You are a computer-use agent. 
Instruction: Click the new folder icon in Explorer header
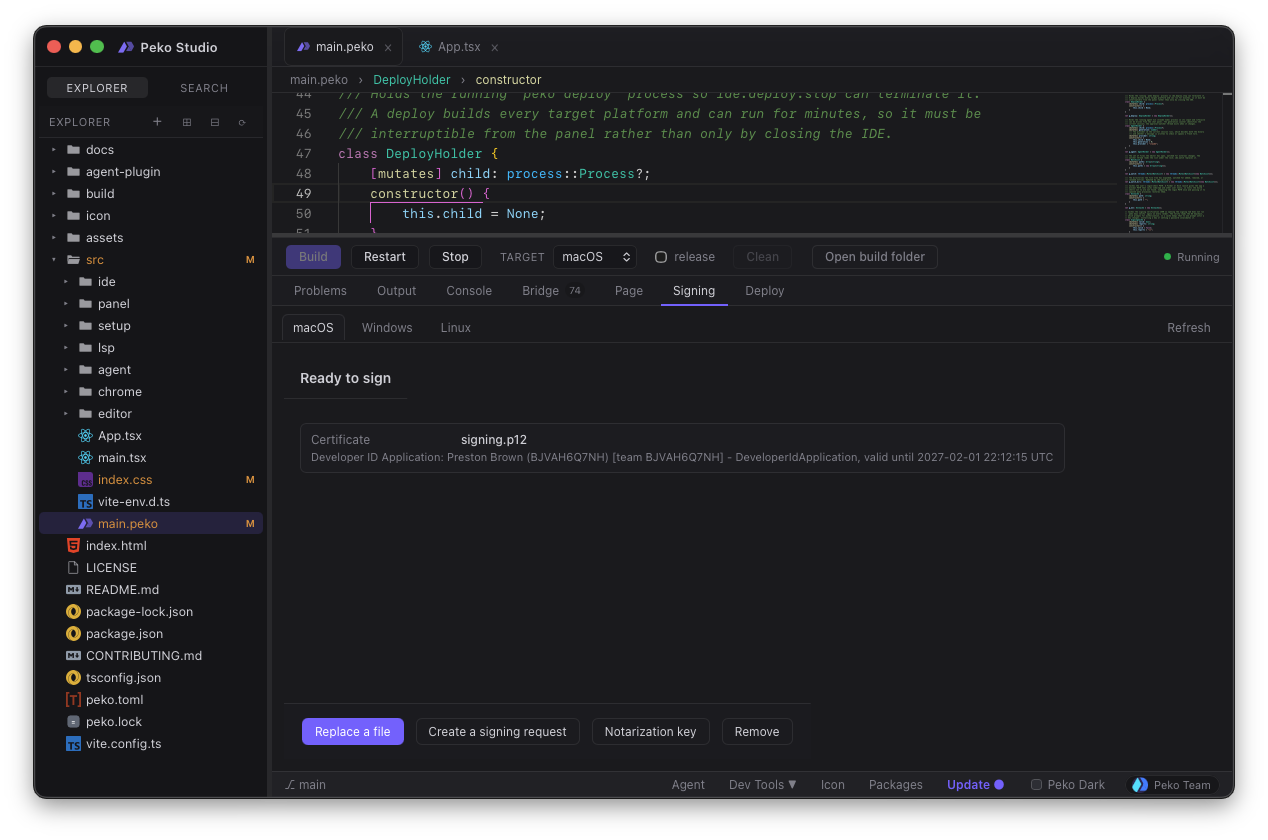click(x=186, y=122)
